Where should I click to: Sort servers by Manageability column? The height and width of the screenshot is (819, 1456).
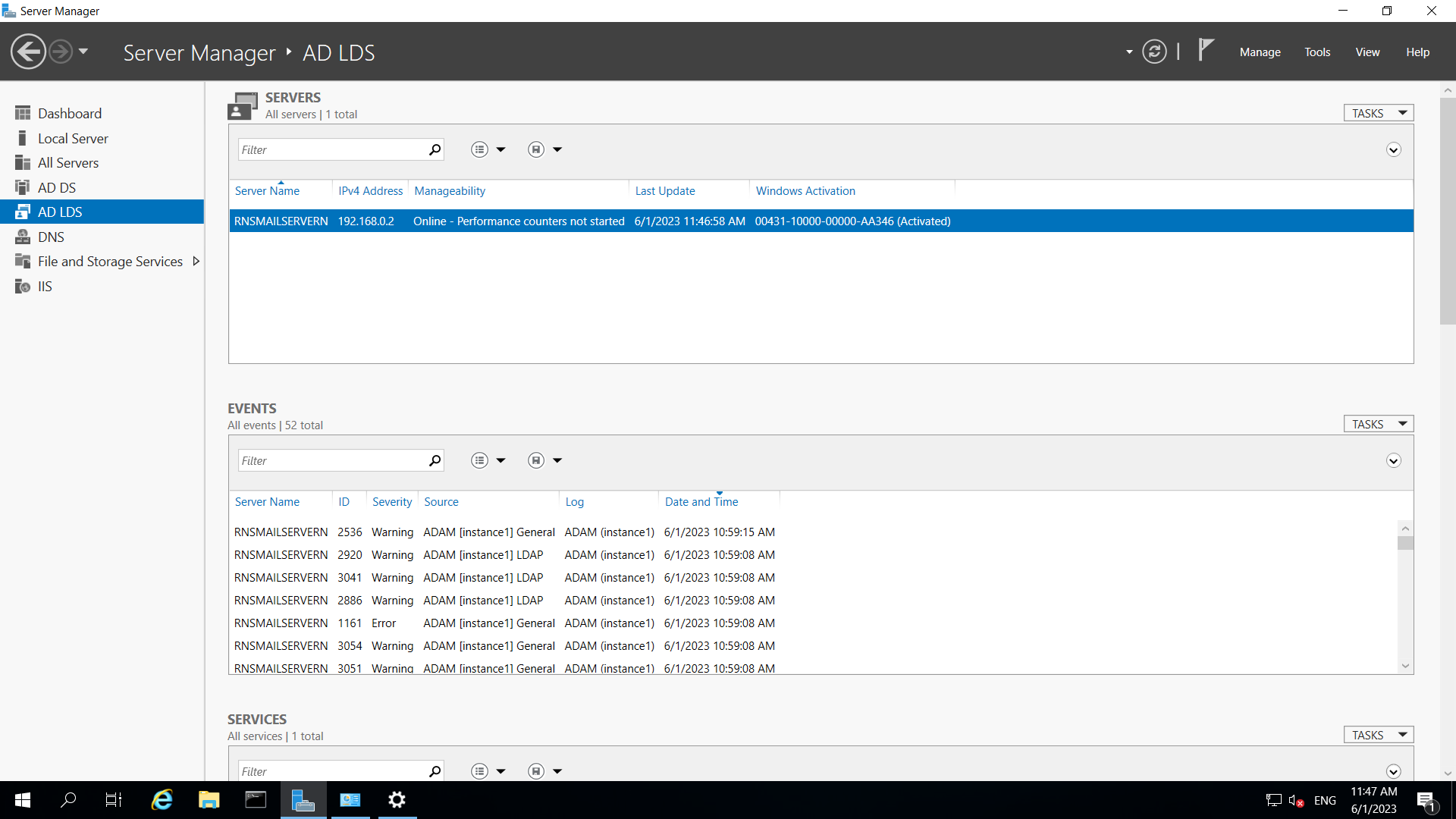450,191
